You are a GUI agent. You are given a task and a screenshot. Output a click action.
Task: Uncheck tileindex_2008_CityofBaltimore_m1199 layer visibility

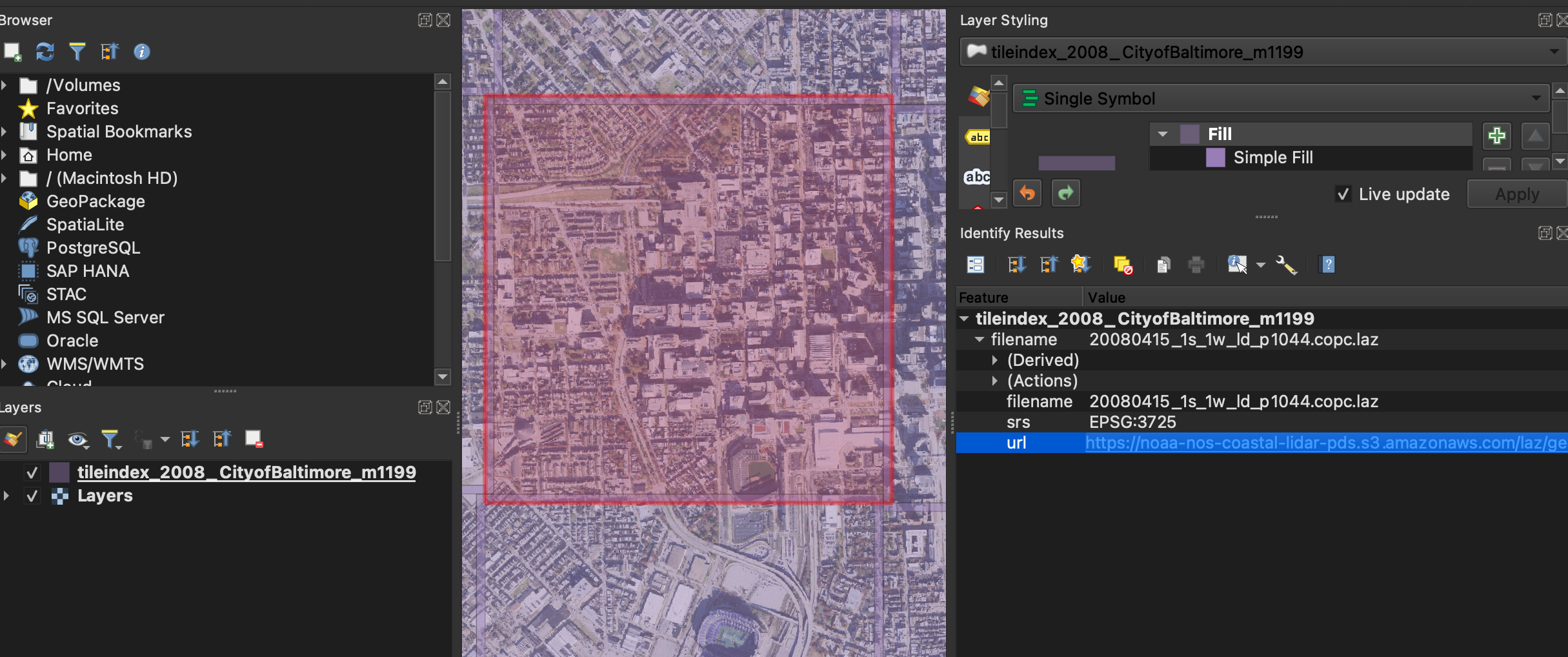[x=32, y=472]
